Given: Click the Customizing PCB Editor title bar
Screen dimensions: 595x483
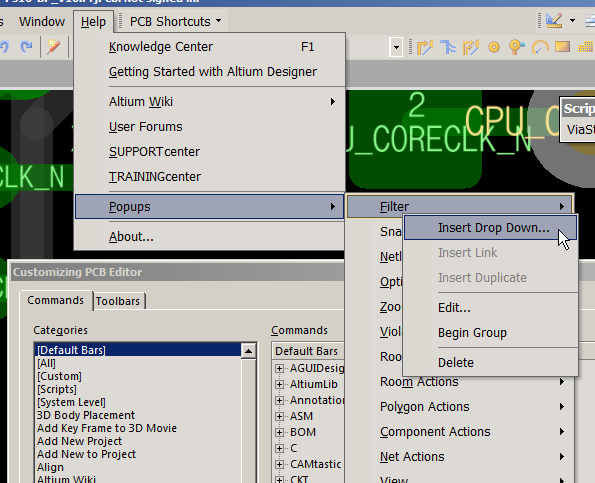Looking at the screenshot, I should pos(178,272).
